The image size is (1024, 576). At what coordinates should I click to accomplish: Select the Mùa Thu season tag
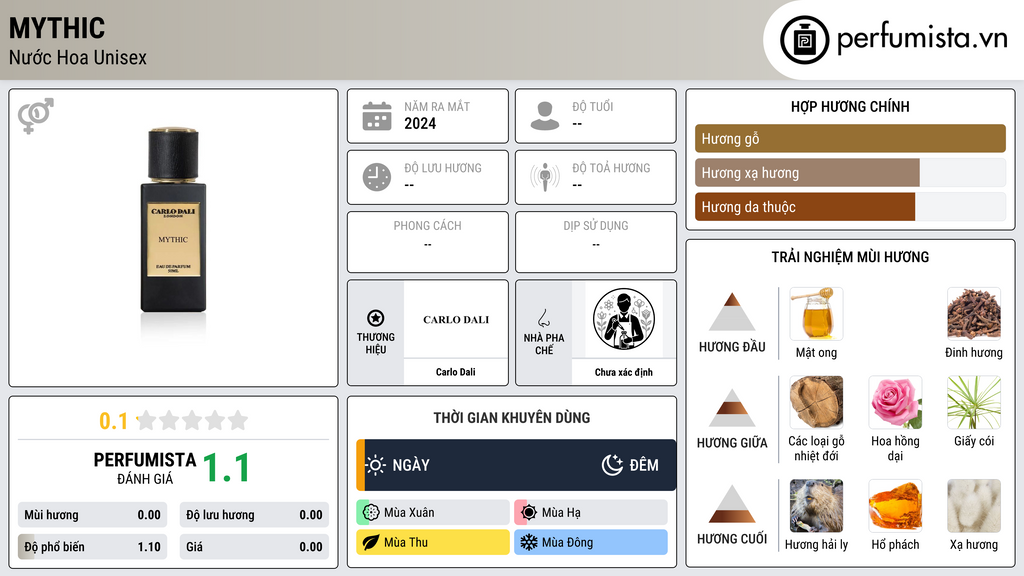(433, 542)
